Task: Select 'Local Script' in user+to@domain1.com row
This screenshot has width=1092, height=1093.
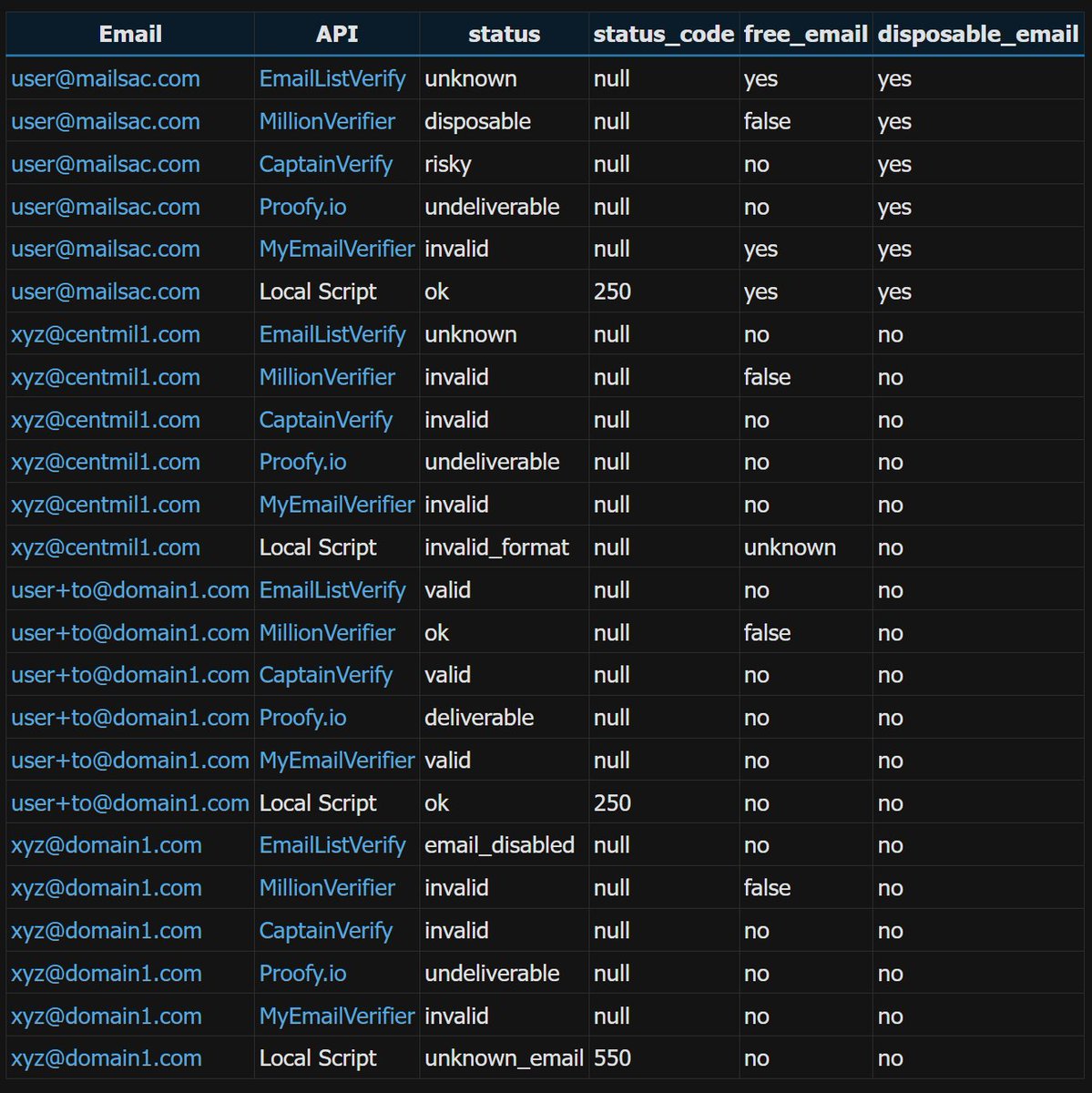Action: [318, 803]
